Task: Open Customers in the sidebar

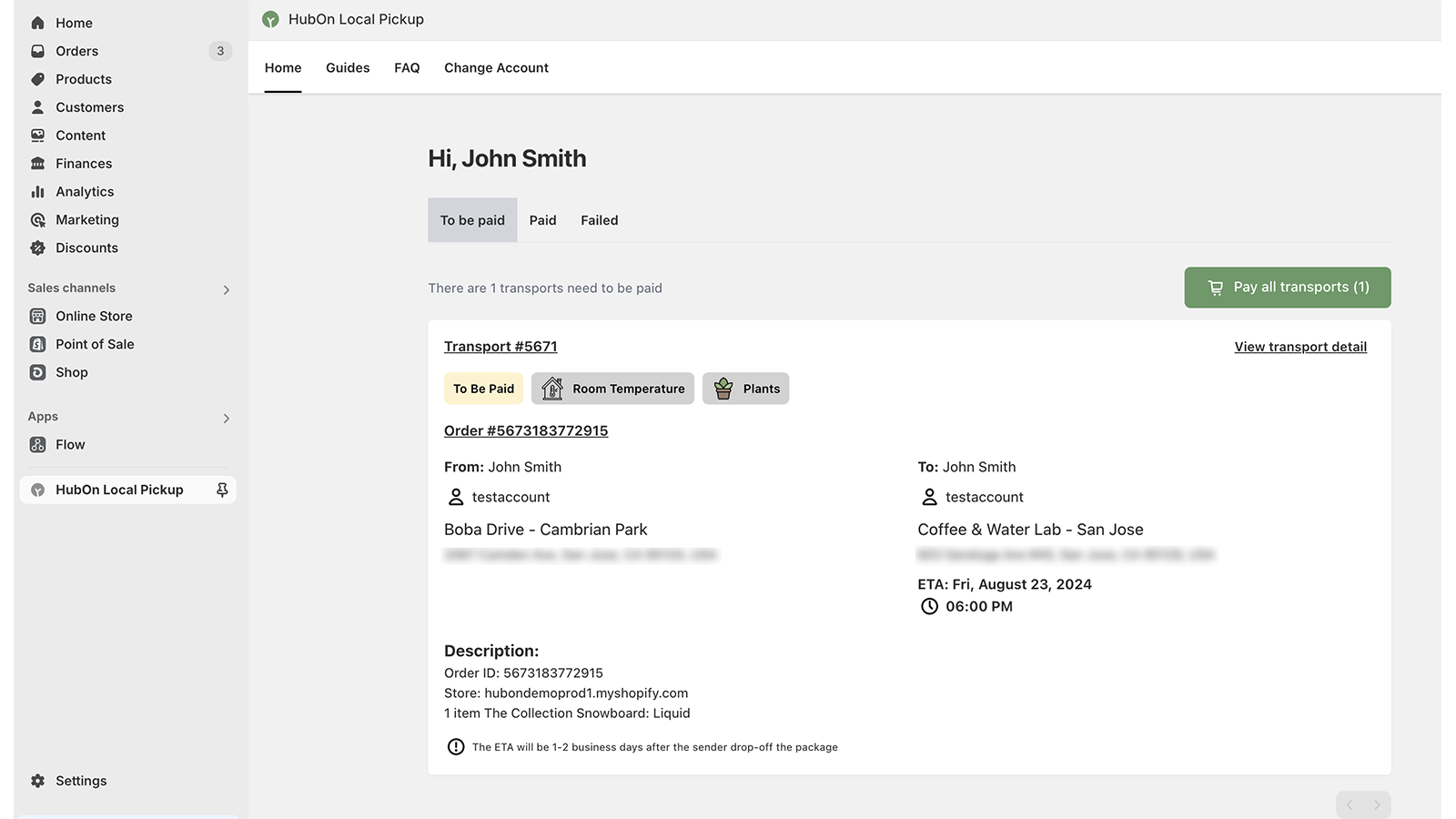Action: pyautogui.click(x=126, y=107)
